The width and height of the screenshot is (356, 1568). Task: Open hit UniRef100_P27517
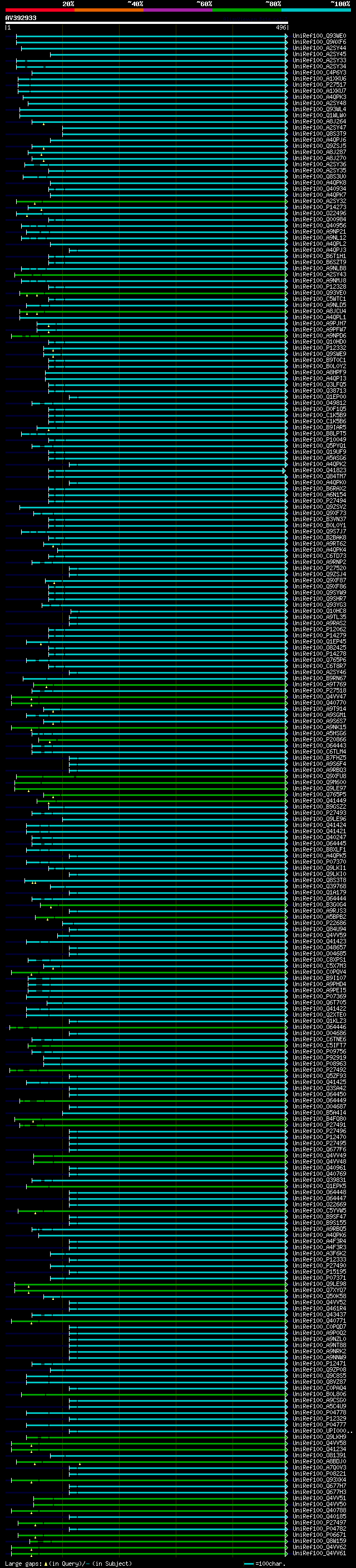coord(319,85)
